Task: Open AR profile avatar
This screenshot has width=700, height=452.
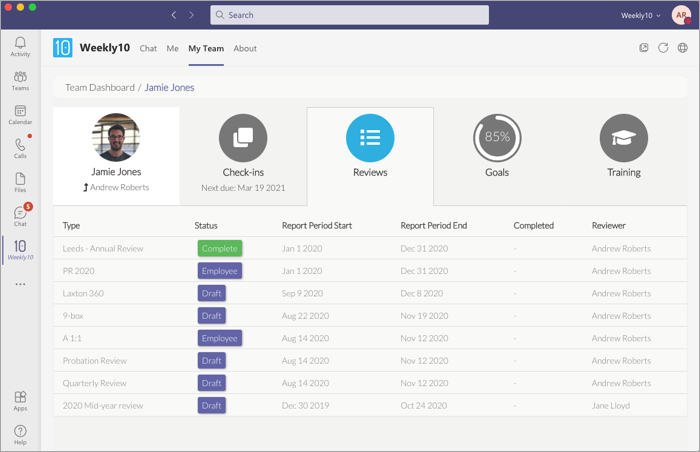Action: tap(681, 15)
